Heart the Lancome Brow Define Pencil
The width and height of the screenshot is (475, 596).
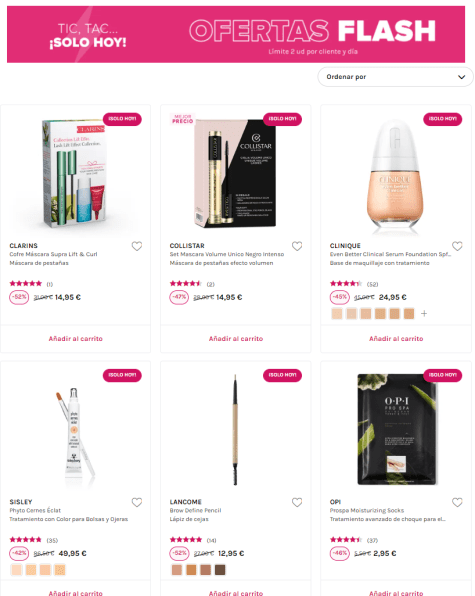[297, 502]
